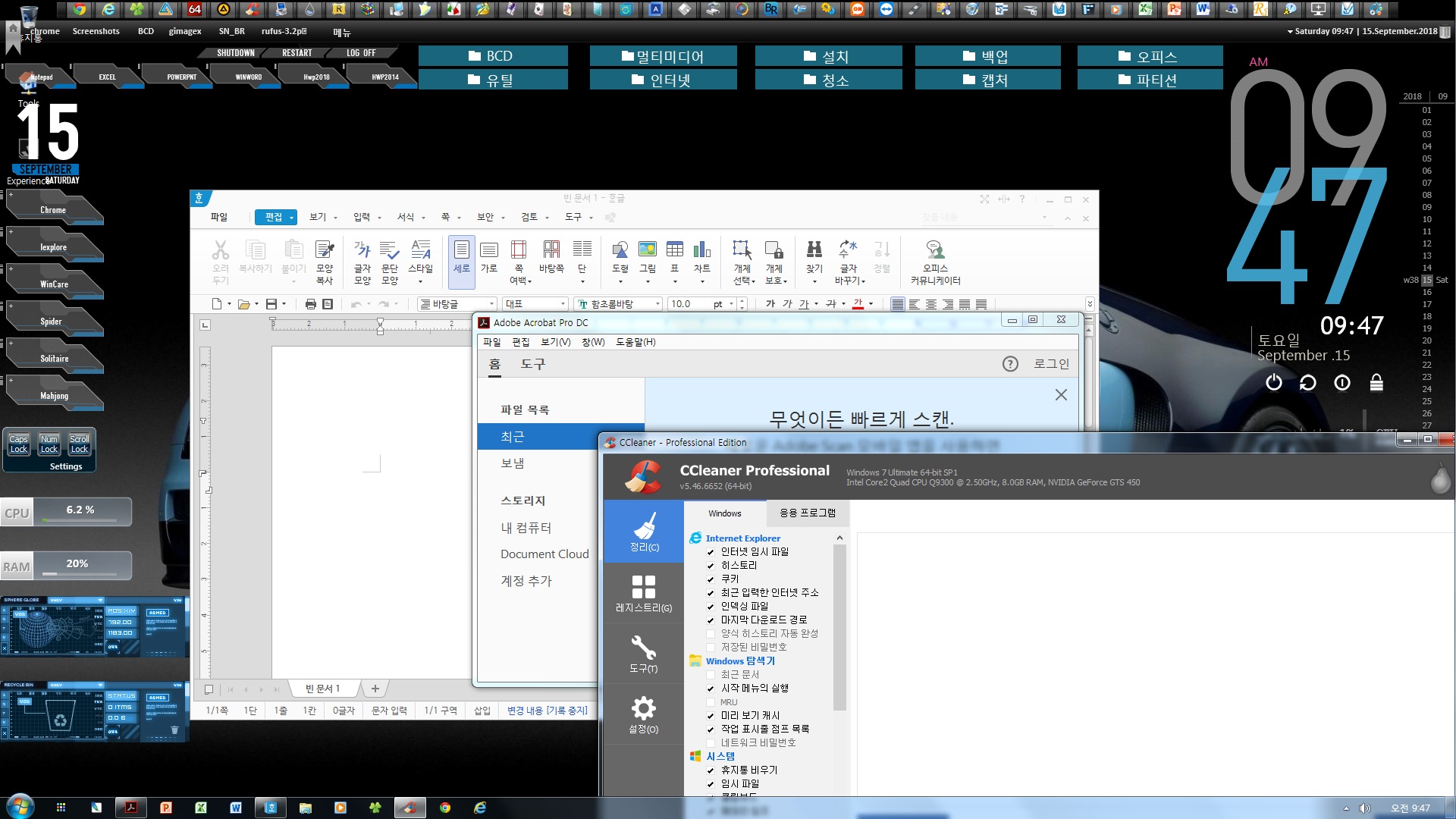Select 내 컴퓨터 in Acrobat storage list

[526, 528]
